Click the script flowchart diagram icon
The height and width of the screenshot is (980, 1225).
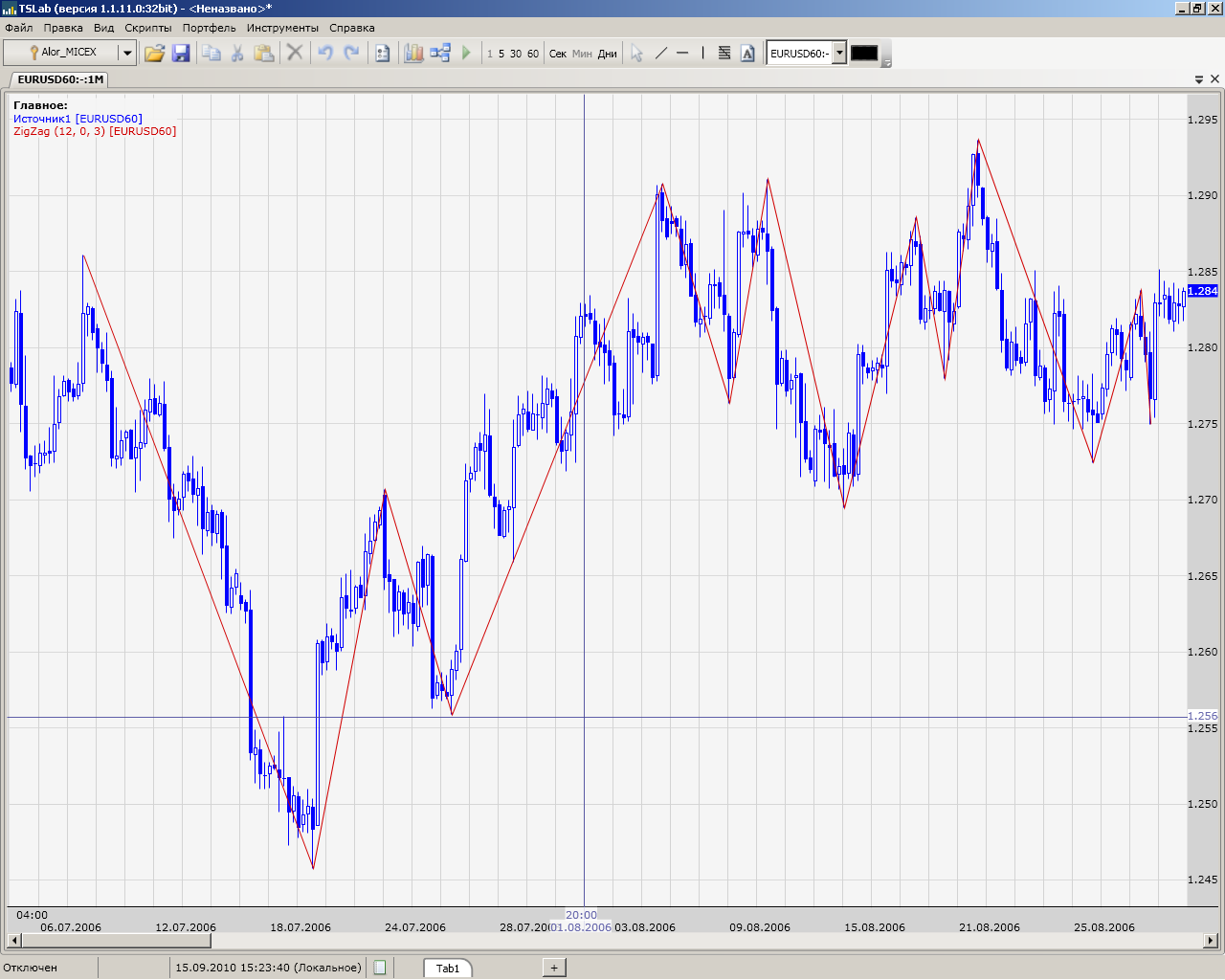[440, 54]
